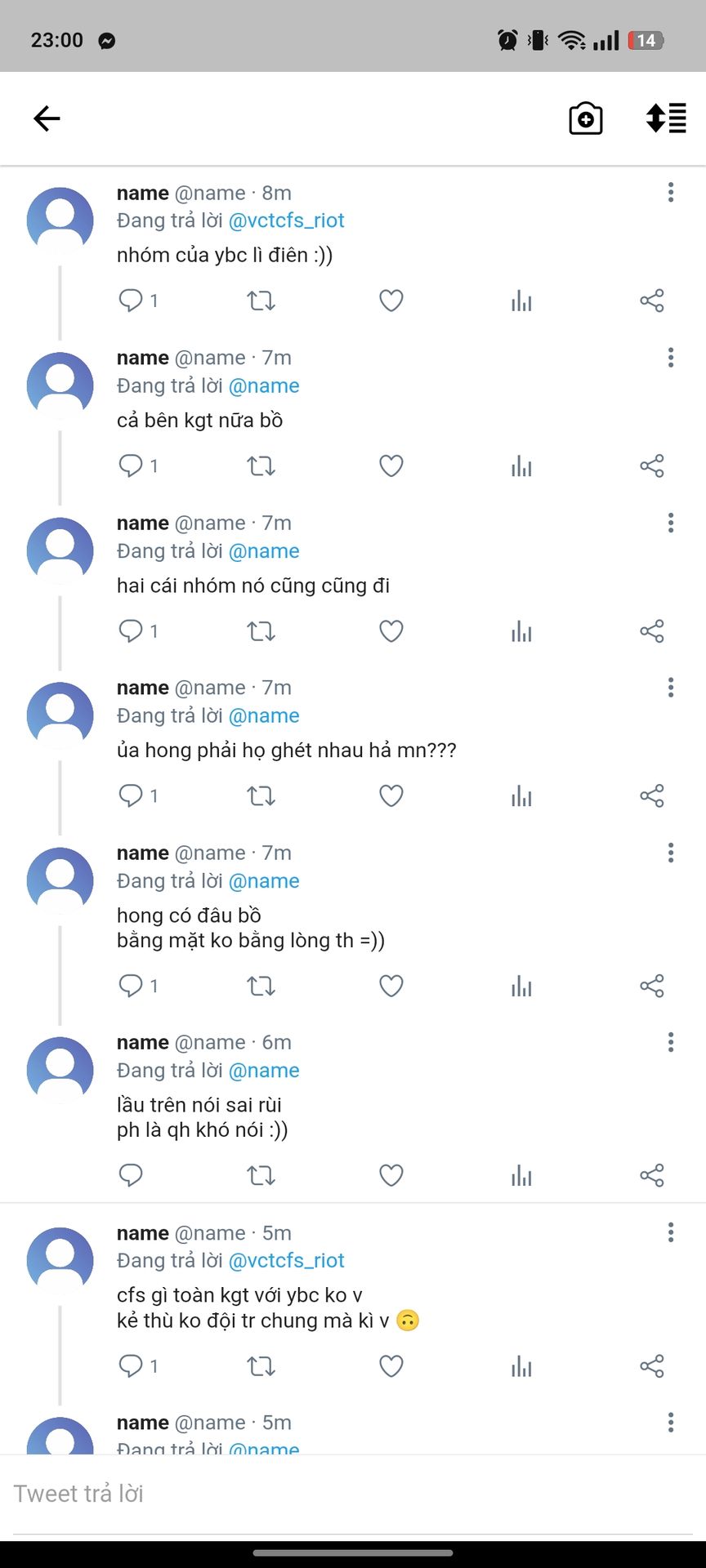Share the 'cfs gì toàn kgt' tweet
This screenshot has height=1568, width=706.
click(x=652, y=1365)
